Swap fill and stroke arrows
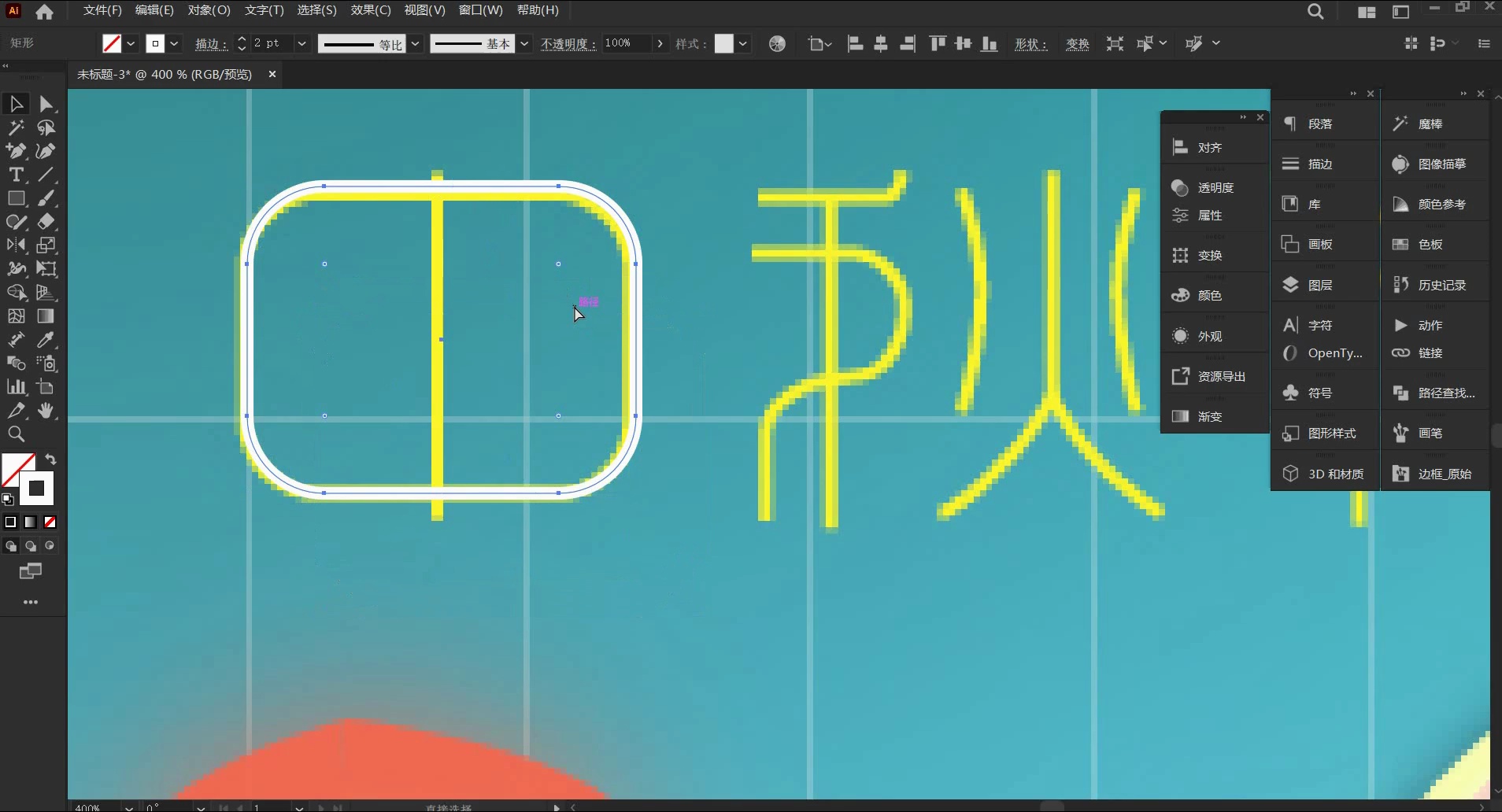 pyautogui.click(x=50, y=460)
